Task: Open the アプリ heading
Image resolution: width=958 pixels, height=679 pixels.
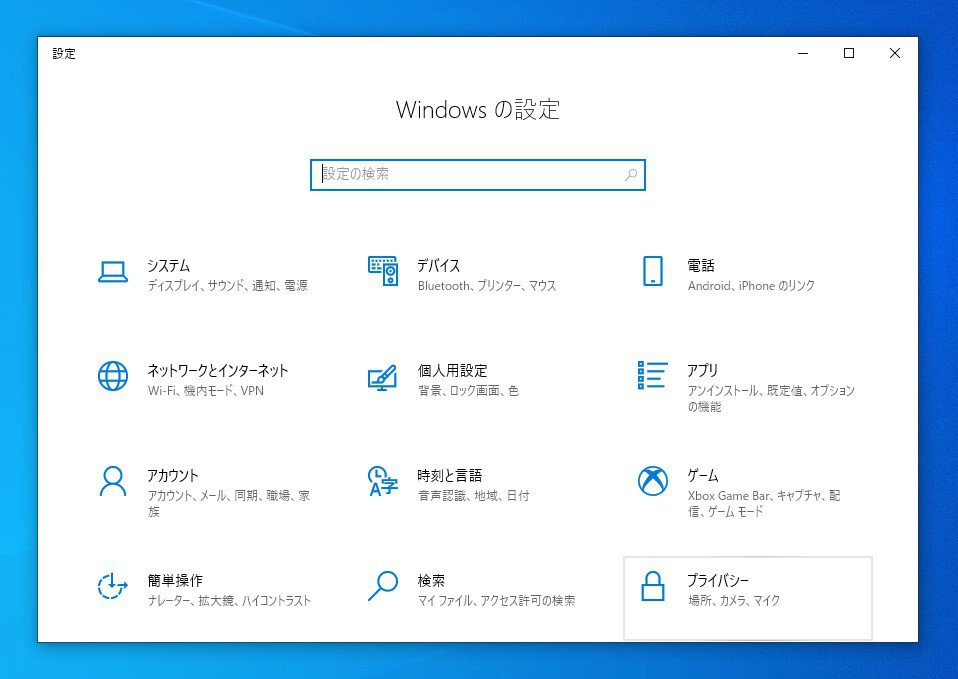Action: pos(703,370)
